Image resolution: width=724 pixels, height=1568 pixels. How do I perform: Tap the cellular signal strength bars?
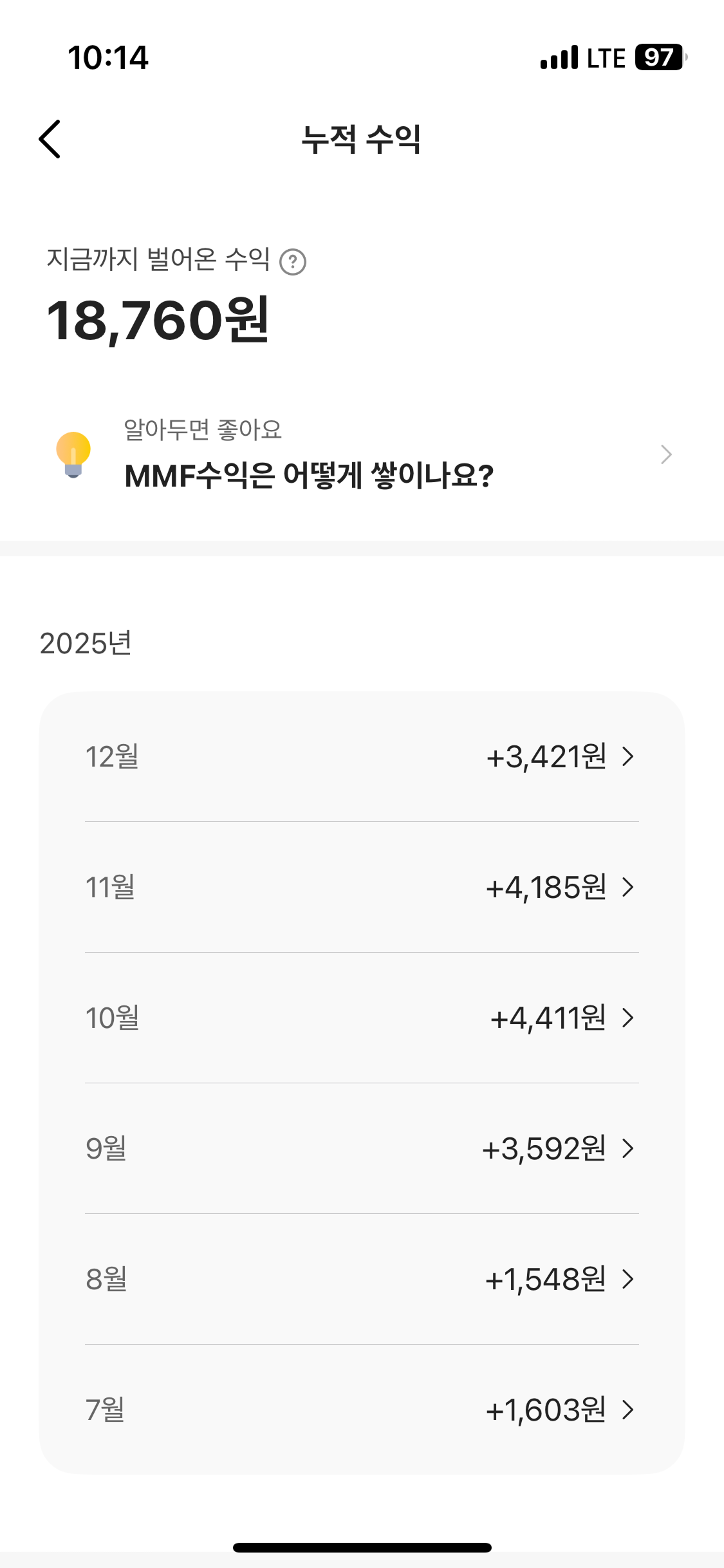click(x=559, y=58)
